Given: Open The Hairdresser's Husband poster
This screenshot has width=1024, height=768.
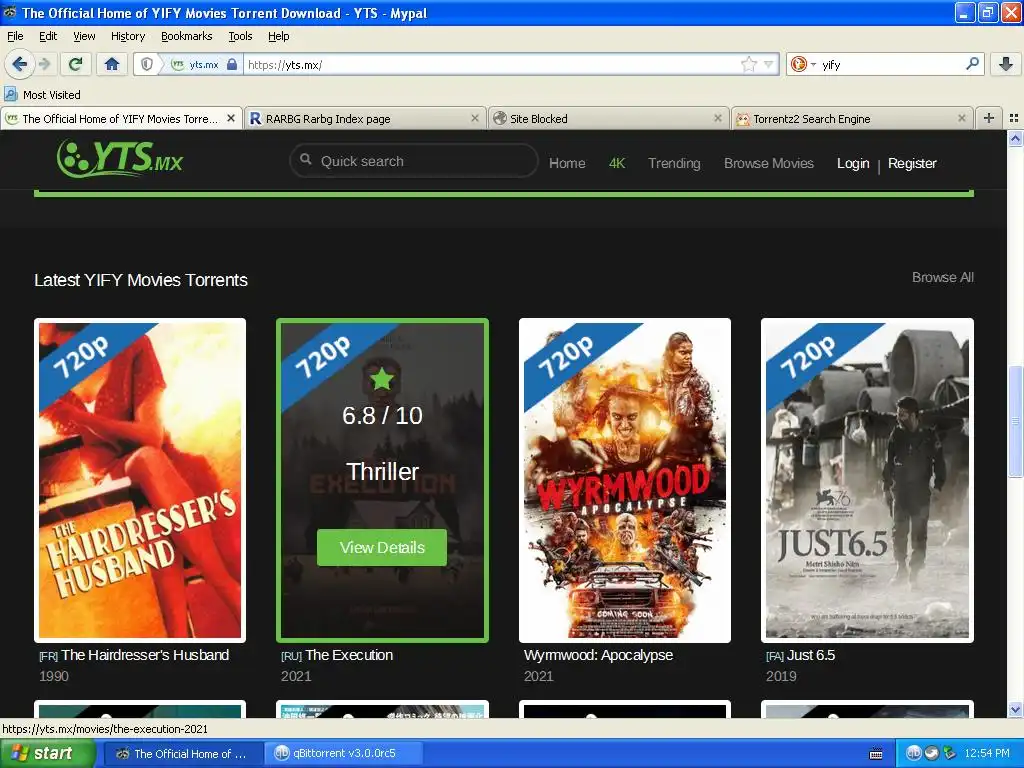Looking at the screenshot, I should tap(140, 480).
